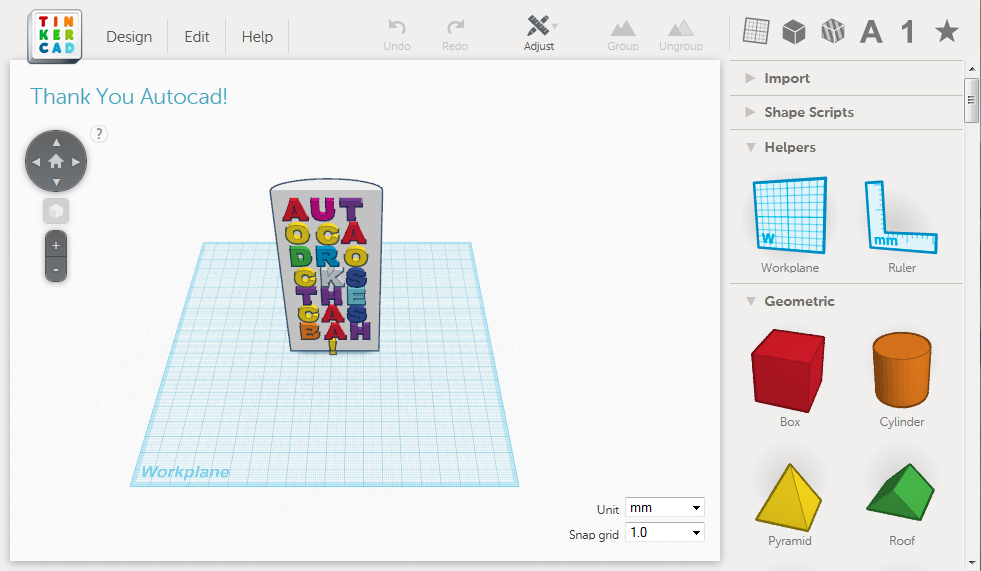Click the scrollbar up arrow

coord(972,69)
